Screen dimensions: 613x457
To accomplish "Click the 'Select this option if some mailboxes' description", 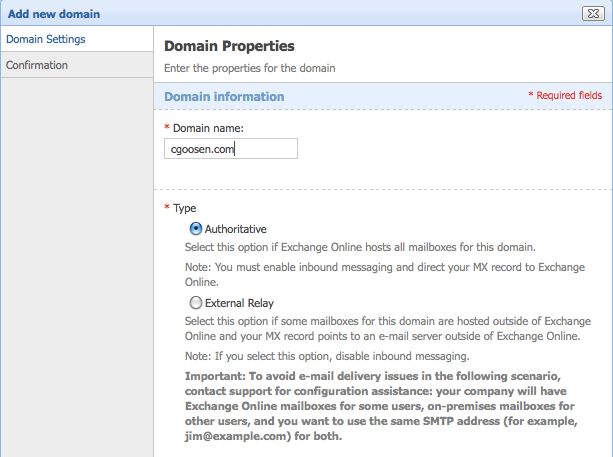I will point(388,328).
